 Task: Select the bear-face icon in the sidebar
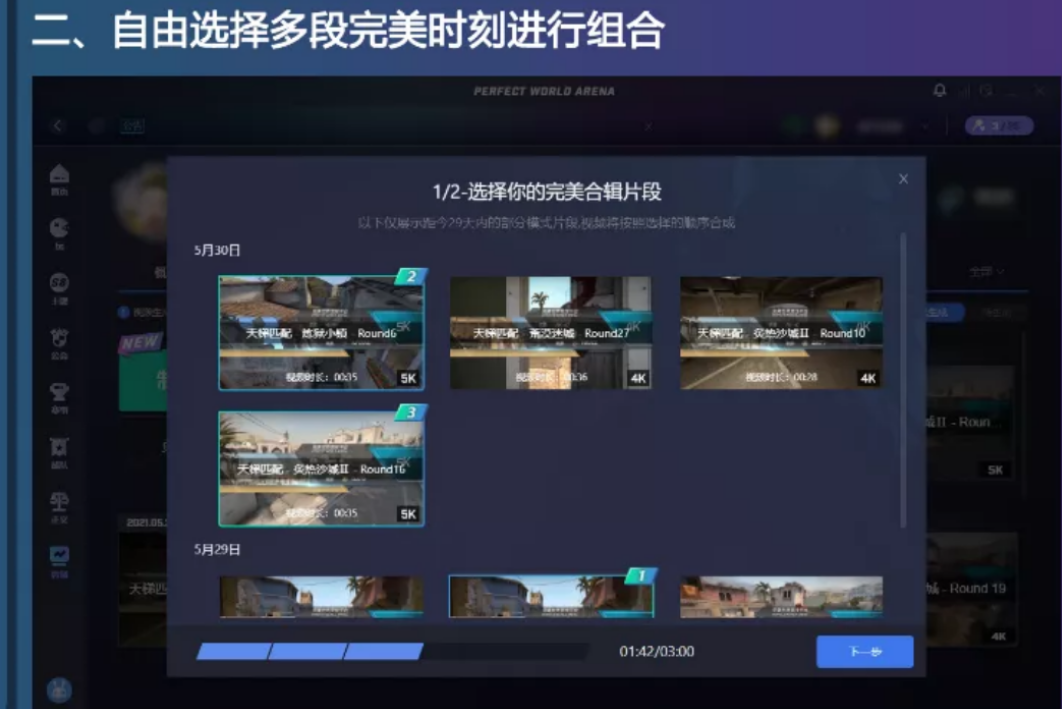point(60,337)
